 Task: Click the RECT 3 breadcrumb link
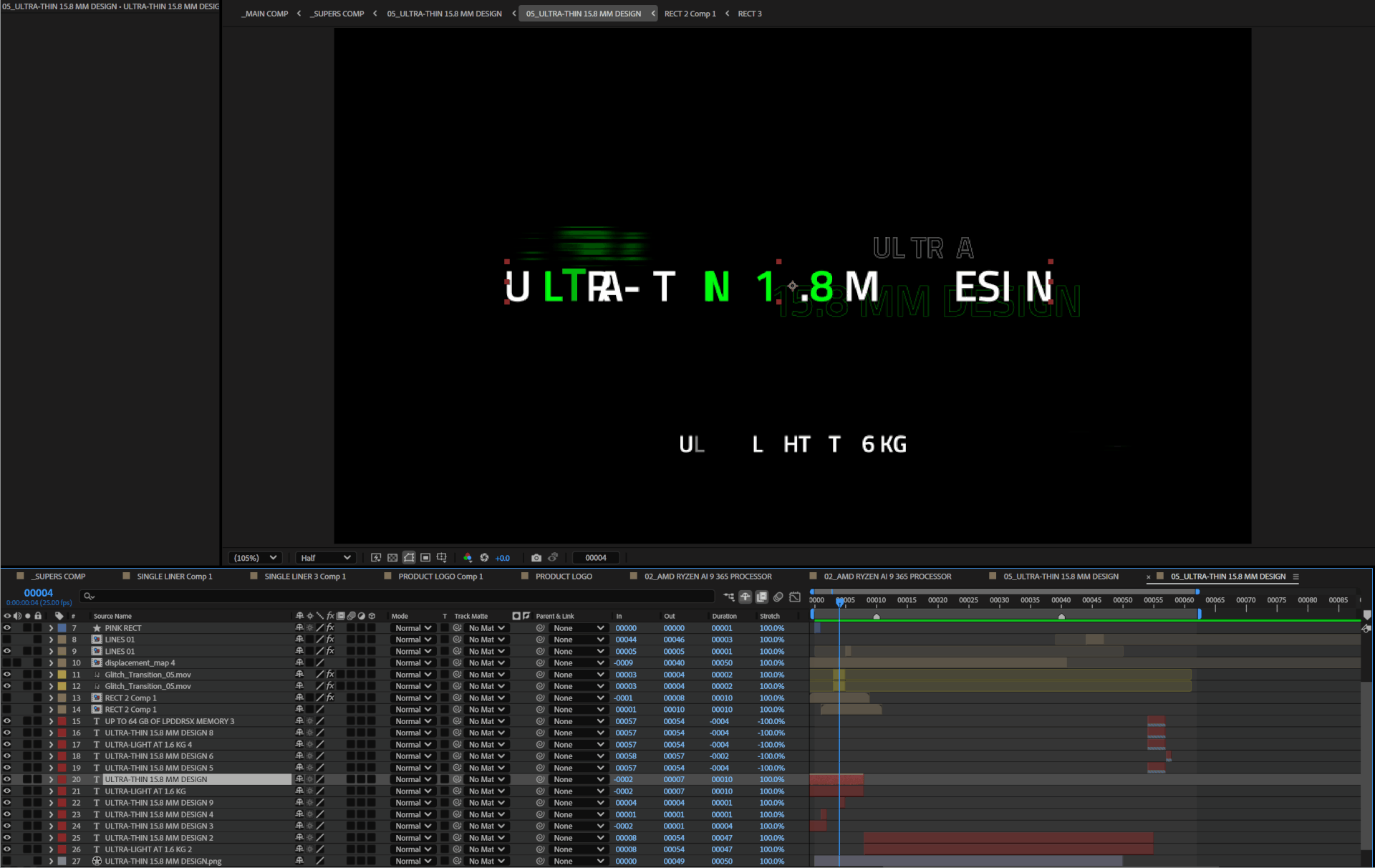(x=750, y=14)
